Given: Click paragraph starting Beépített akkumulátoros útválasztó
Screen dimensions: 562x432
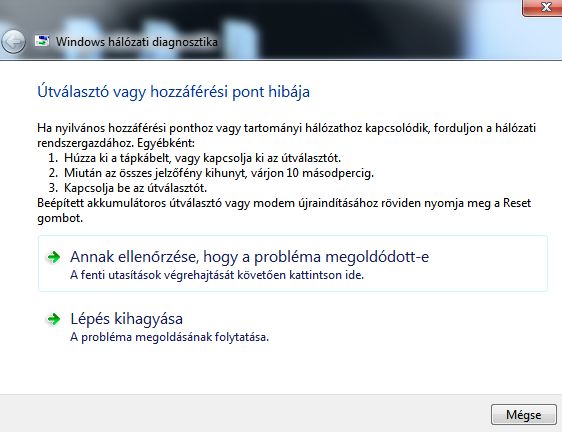Looking at the screenshot, I should click(x=284, y=210).
